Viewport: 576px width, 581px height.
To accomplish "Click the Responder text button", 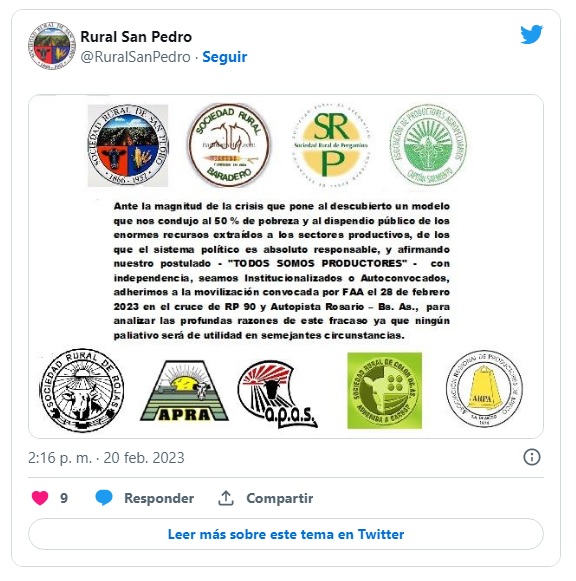I will (x=159, y=498).
